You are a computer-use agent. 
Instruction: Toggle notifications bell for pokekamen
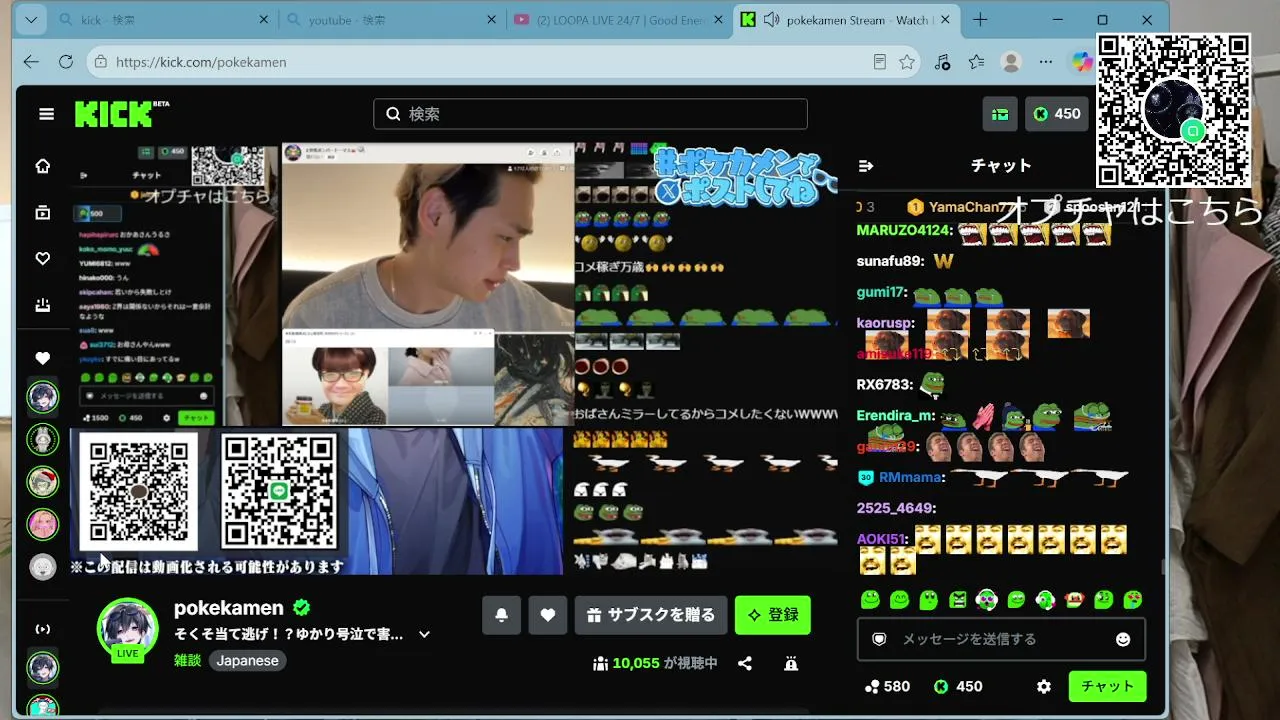501,615
